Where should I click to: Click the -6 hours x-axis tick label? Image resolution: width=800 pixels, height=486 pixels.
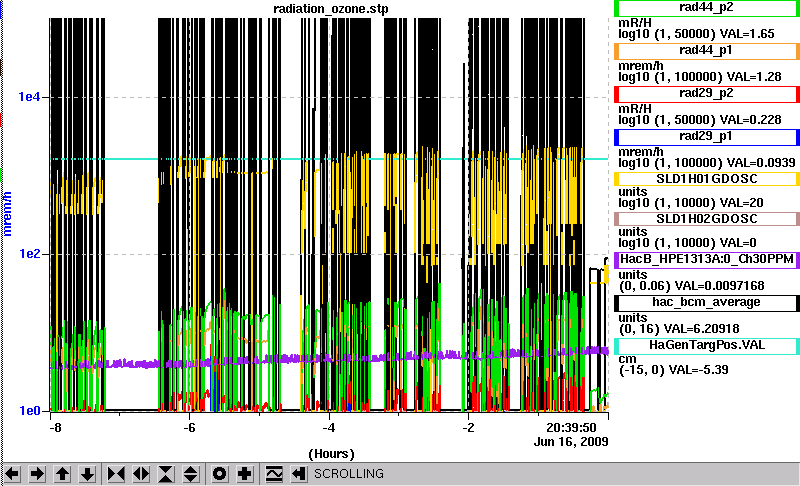pyautogui.click(x=189, y=428)
